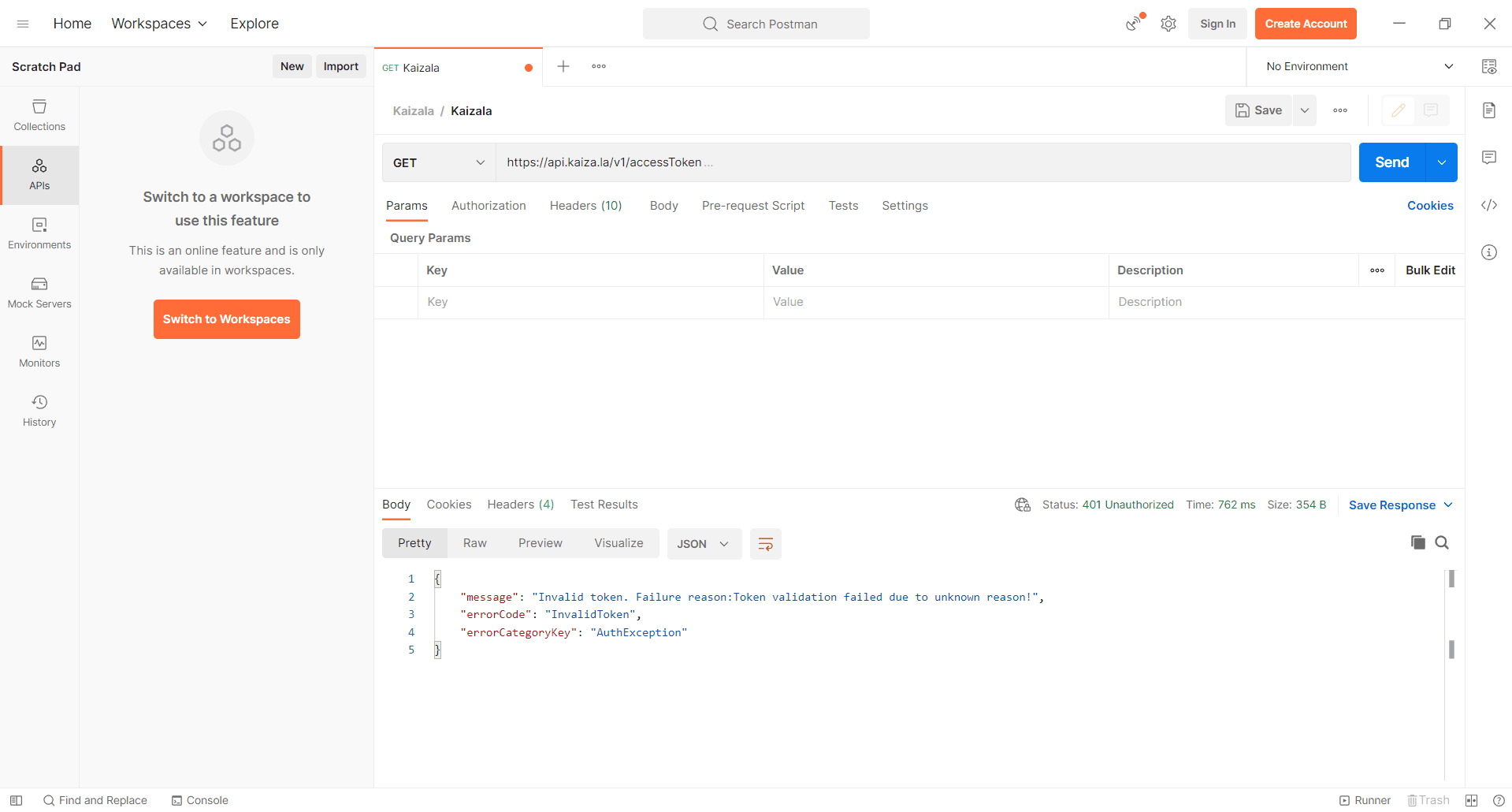
Task: Copy the response body with copy icon
Action: click(1418, 542)
